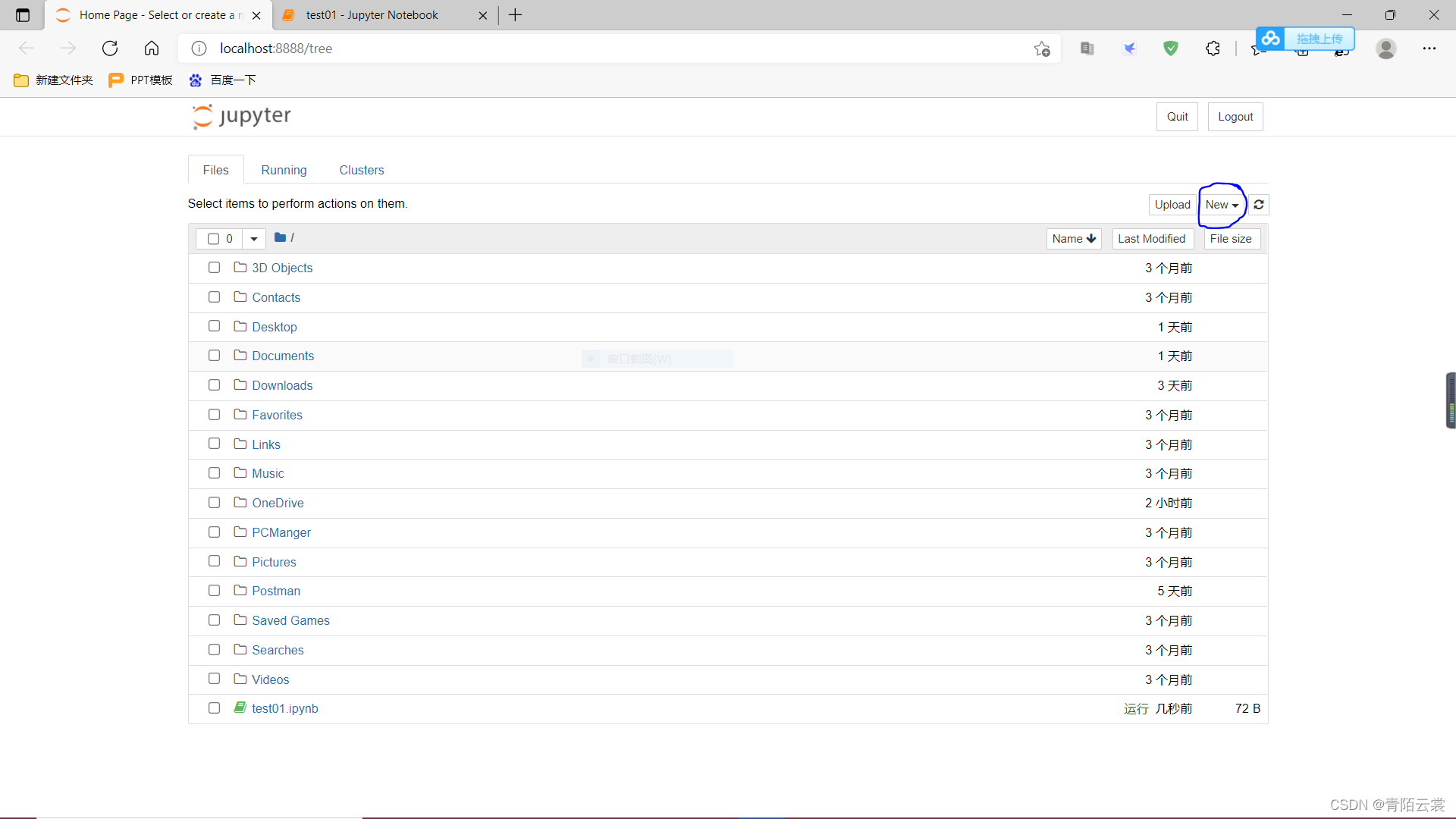Click the browser reload page icon

(x=110, y=49)
